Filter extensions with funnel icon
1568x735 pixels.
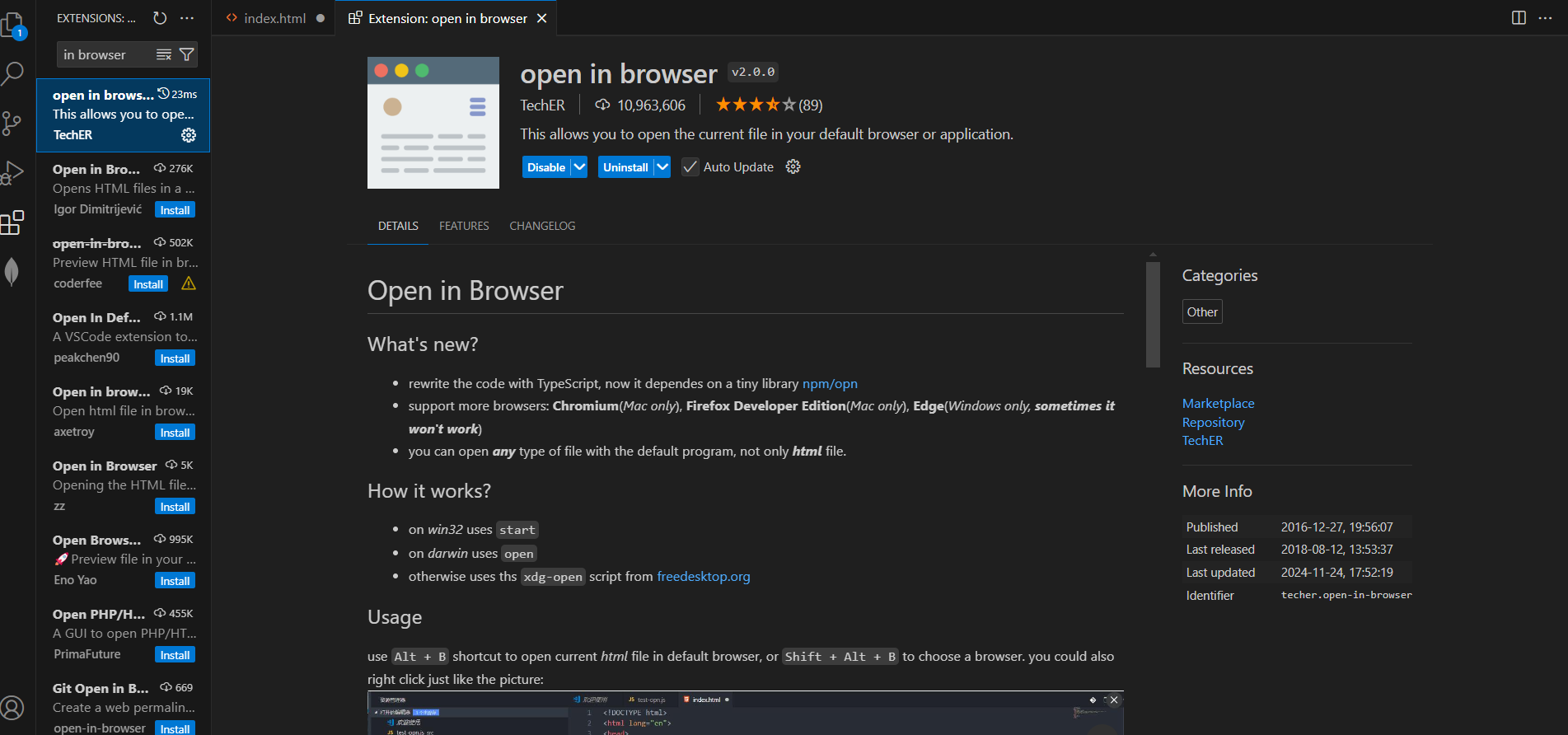click(187, 54)
